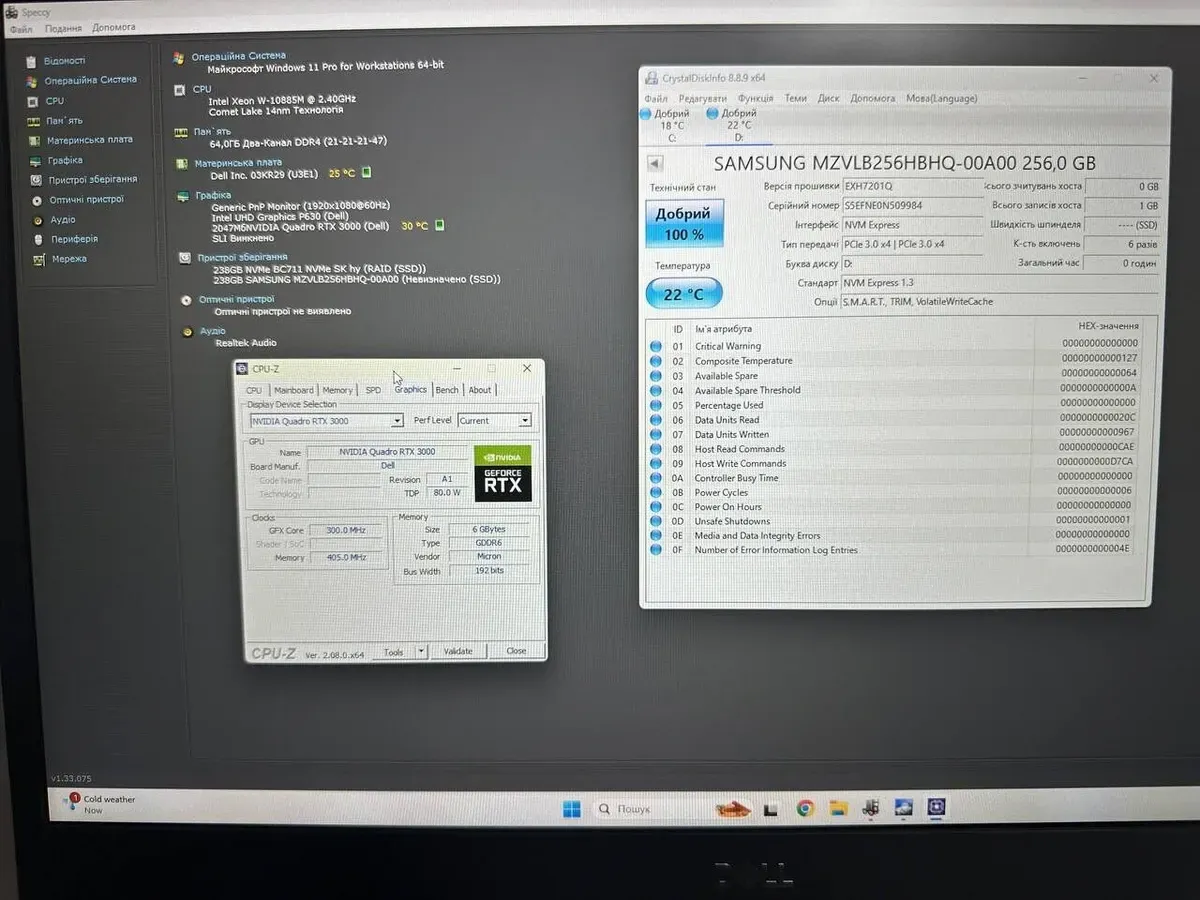
Task: Expand the NVIDIA Quadro RTX 3000 device dropdown
Action: pyautogui.click(x=397, y=421)
